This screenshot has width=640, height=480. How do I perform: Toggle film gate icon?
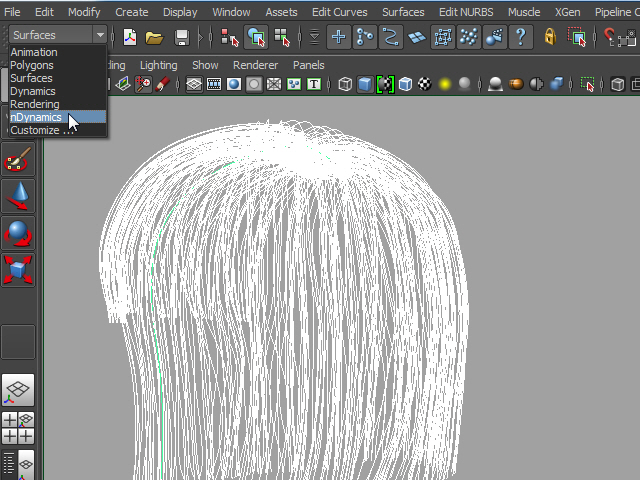coord(214,84)
